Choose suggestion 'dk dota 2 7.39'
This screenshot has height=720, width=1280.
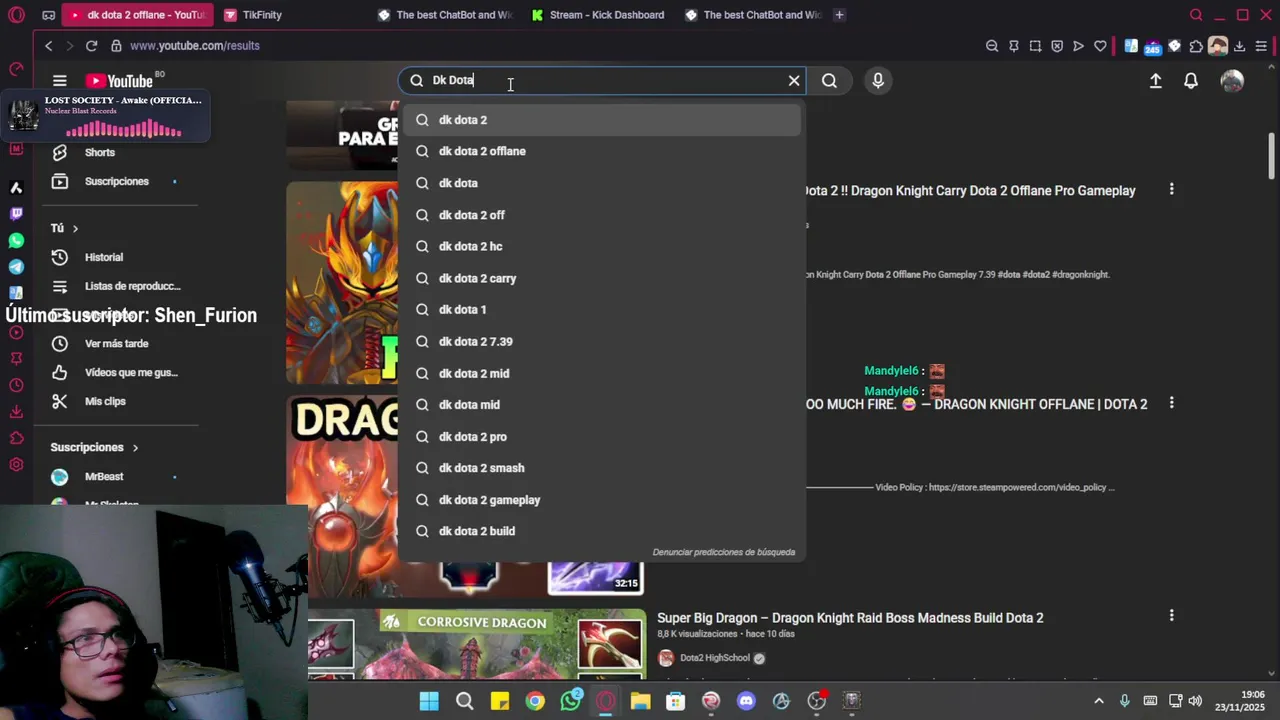(600, 341)
